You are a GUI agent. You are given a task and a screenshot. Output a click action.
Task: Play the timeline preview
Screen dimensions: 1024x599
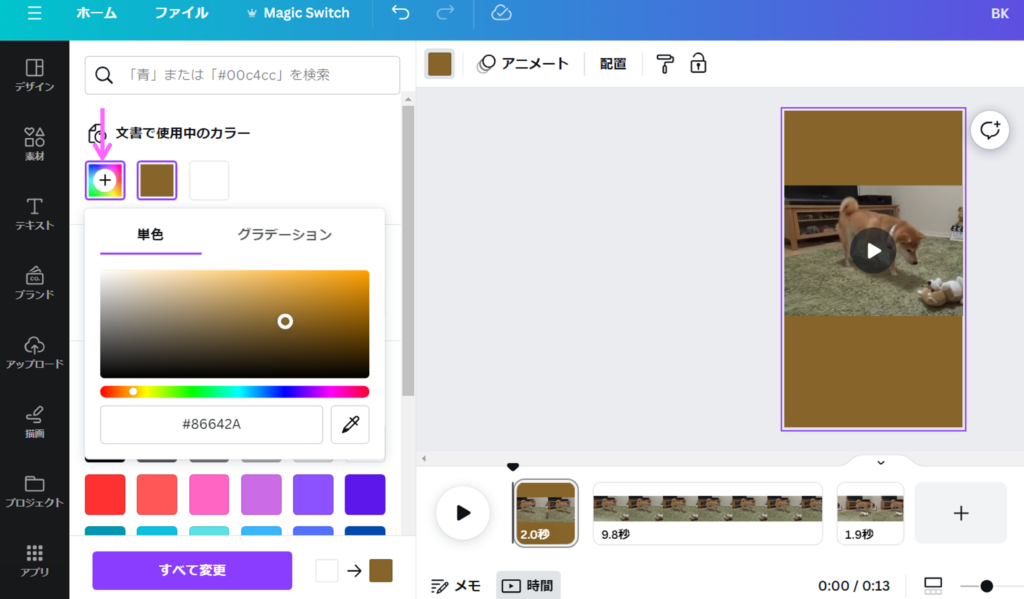point(462,513)
